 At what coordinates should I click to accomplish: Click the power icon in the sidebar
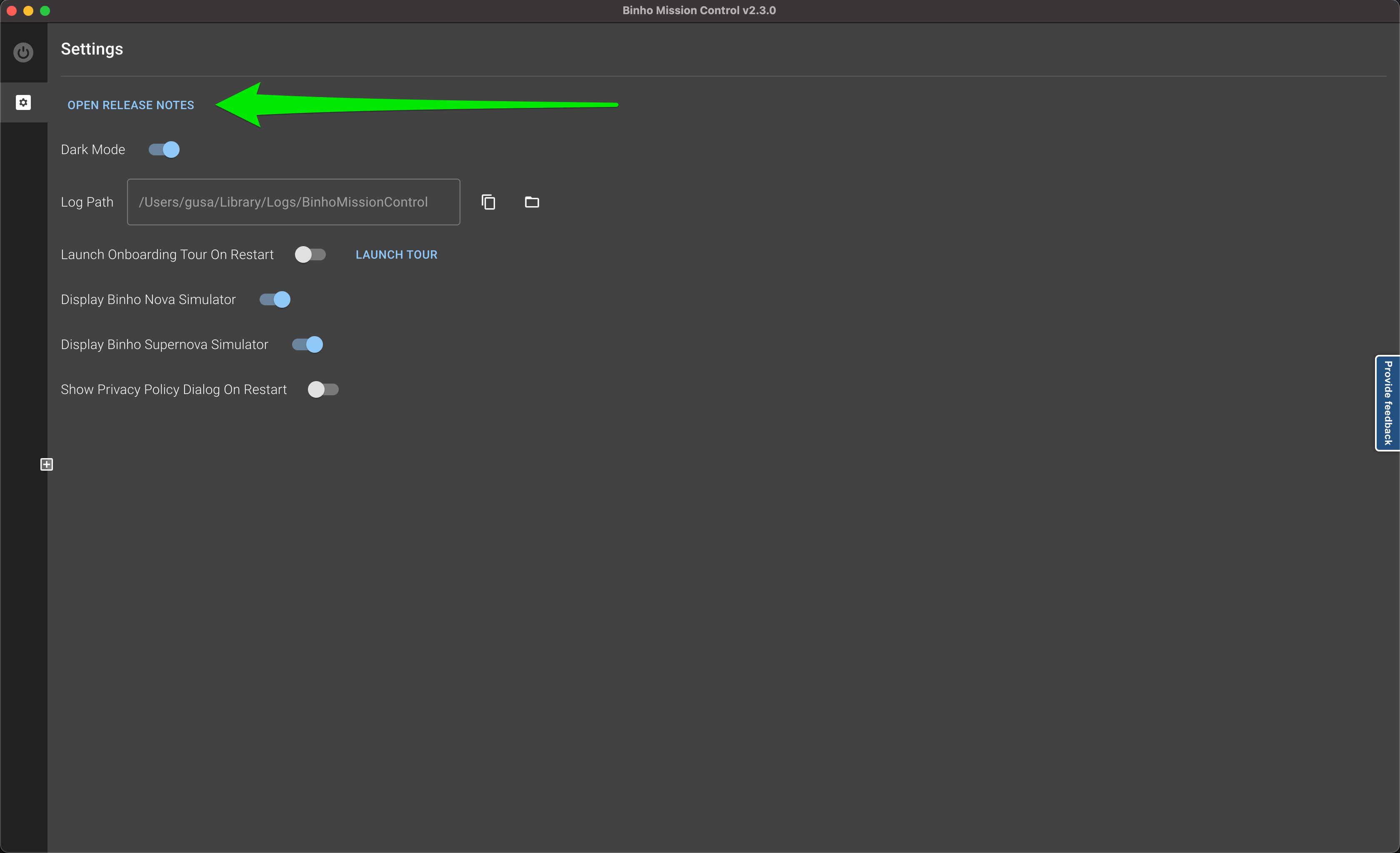[x=23, y=52]
